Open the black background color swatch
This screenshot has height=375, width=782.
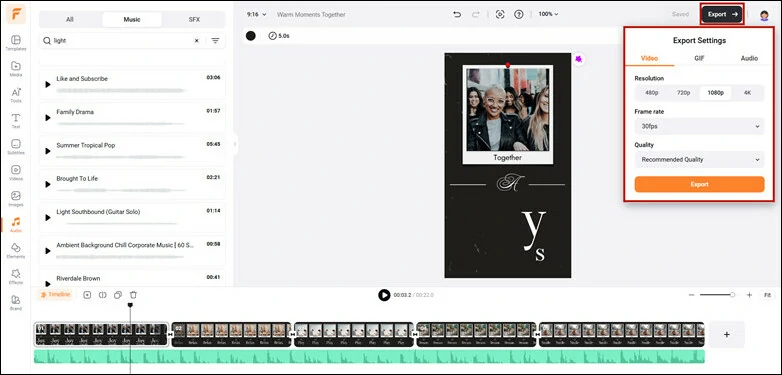coord(251,36)
